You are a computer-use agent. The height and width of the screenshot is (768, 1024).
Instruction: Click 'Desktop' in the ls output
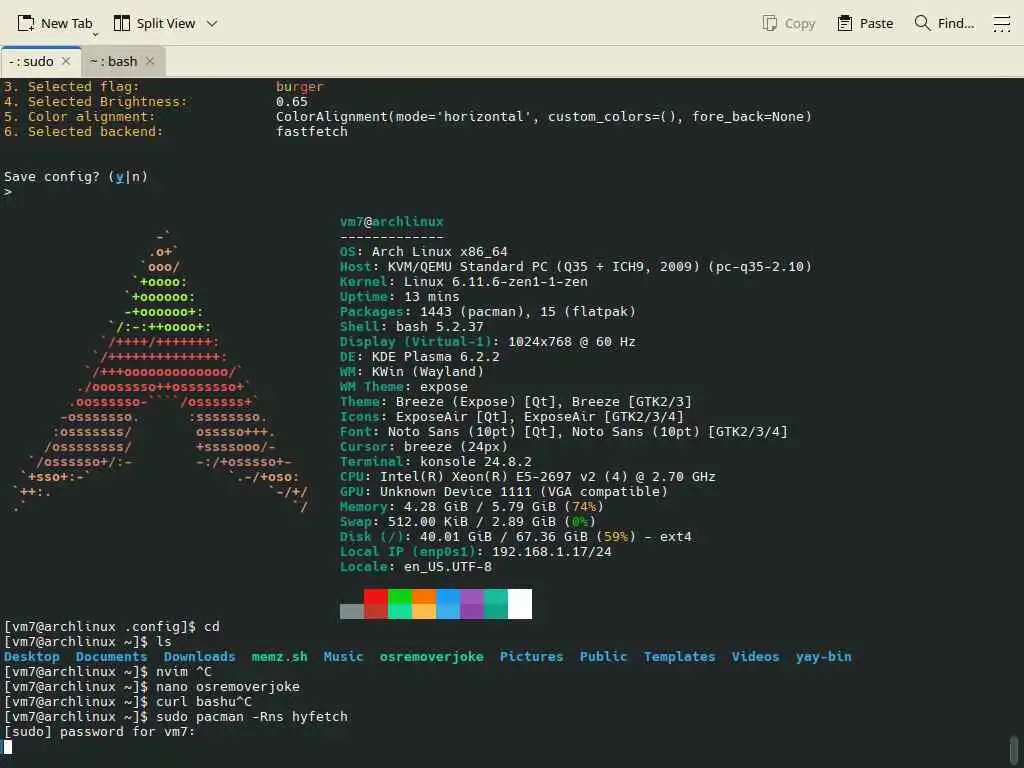click(32, 657)
